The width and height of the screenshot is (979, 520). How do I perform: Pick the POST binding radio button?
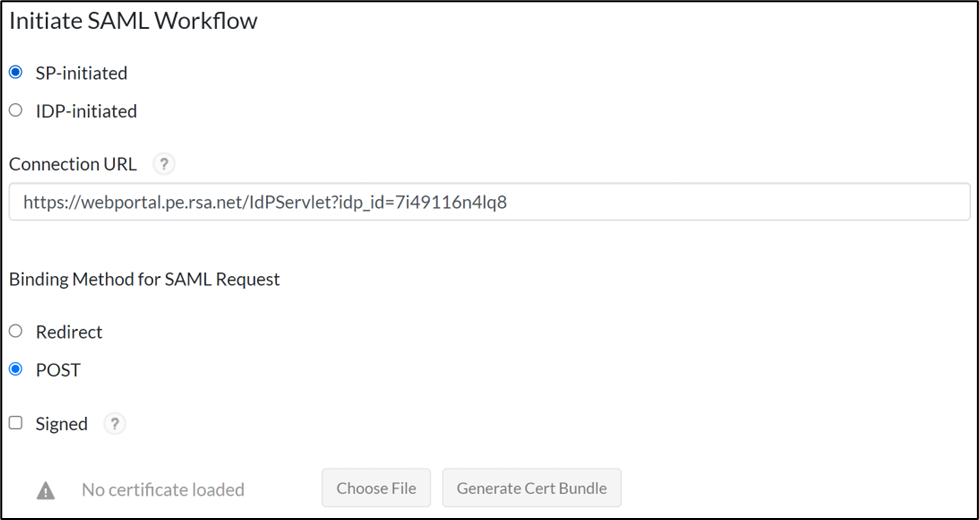(16, 369)
